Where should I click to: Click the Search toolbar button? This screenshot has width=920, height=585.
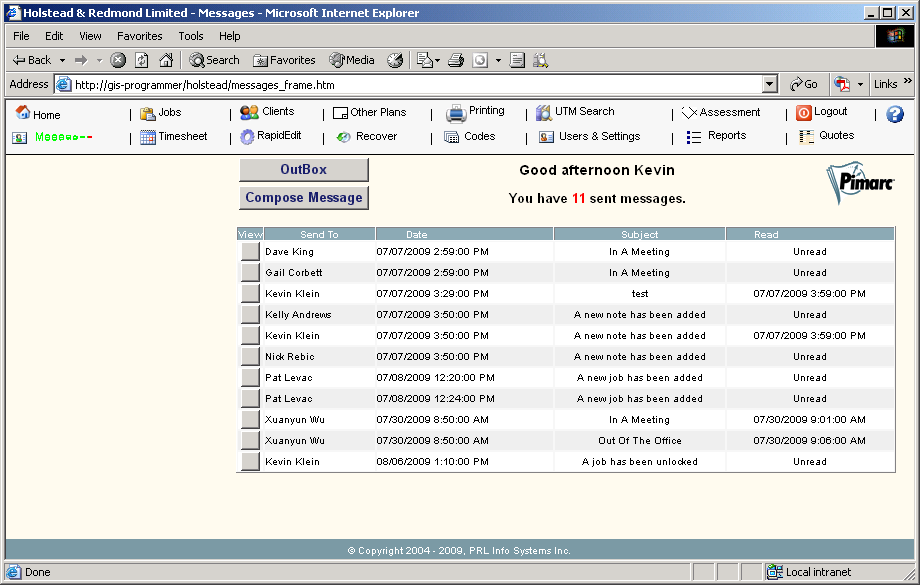coord(214,60)
